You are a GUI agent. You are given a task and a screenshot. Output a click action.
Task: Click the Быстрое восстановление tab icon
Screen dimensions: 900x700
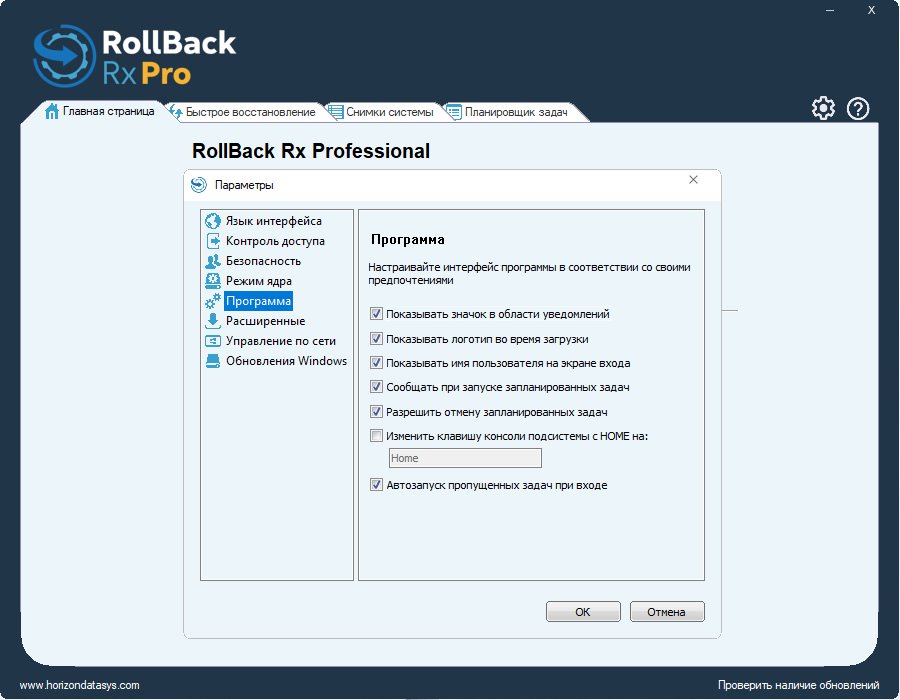tap(176, 111)
